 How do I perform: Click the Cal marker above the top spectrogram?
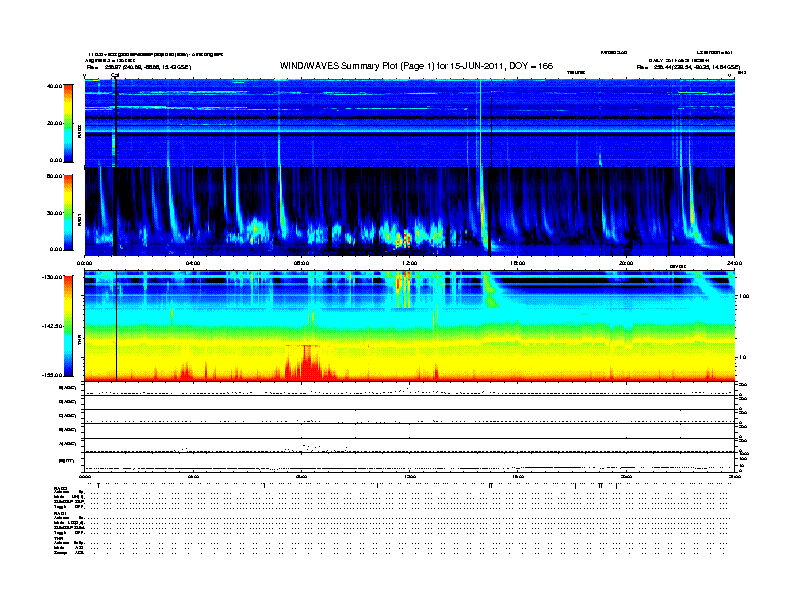click(x=115, y=74)
